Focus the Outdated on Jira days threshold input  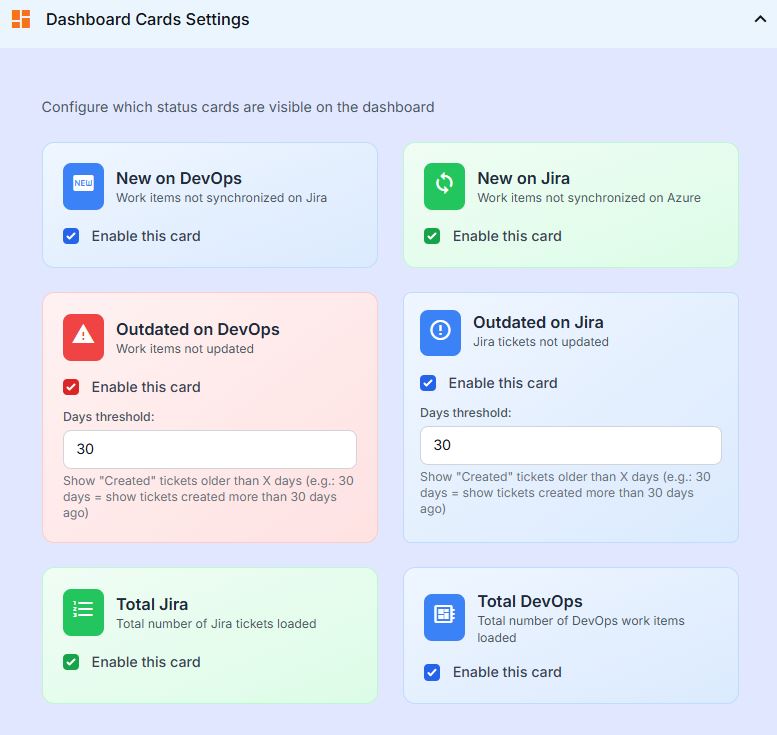[x=570, y=445]
